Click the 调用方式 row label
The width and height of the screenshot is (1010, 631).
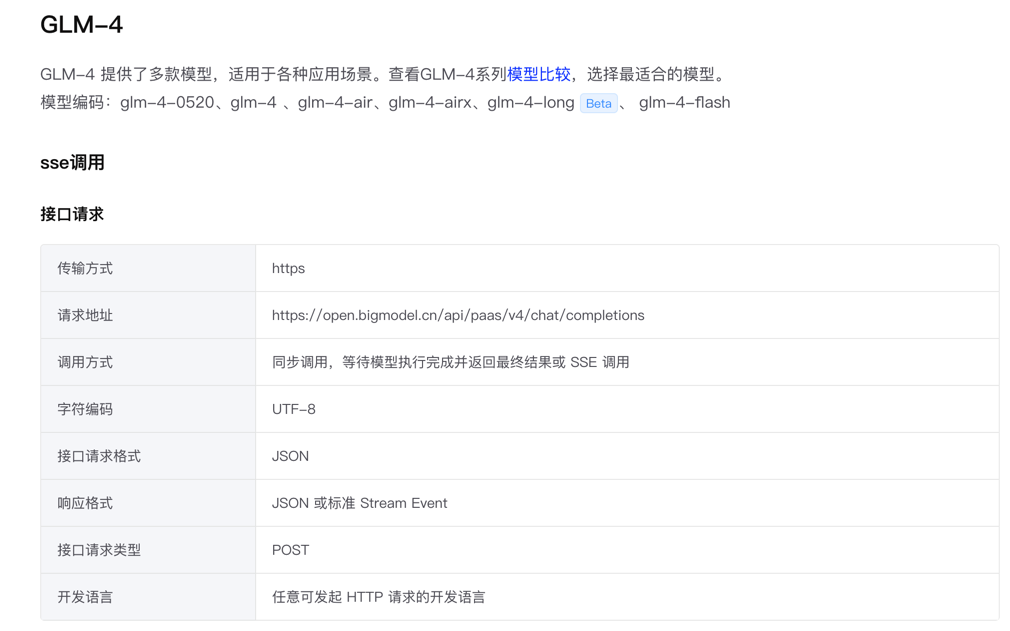[85, 363]
